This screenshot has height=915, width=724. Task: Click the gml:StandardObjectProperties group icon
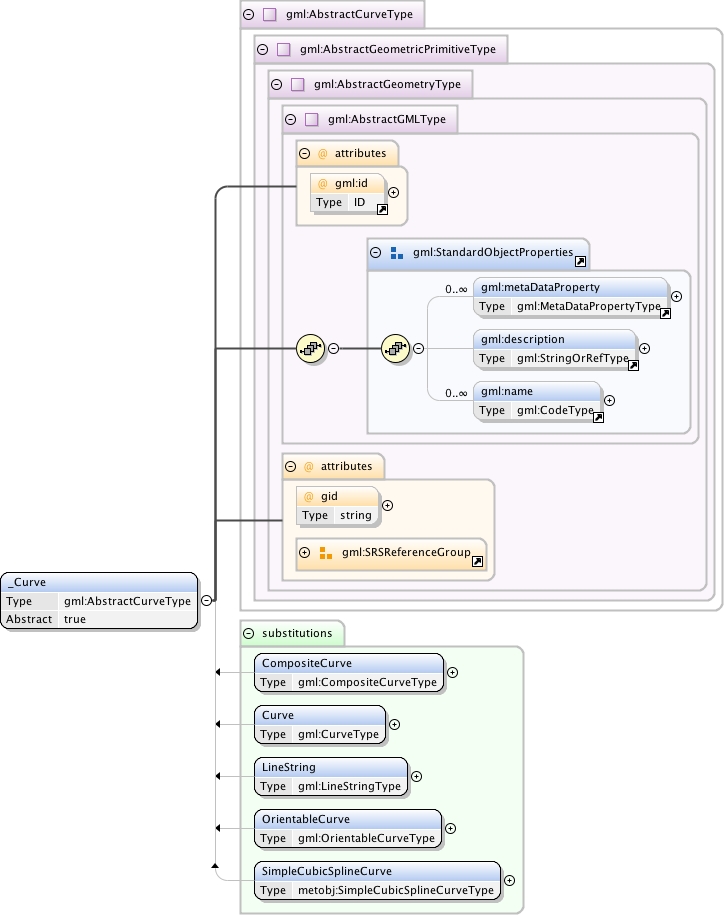(x=397, y=253)
